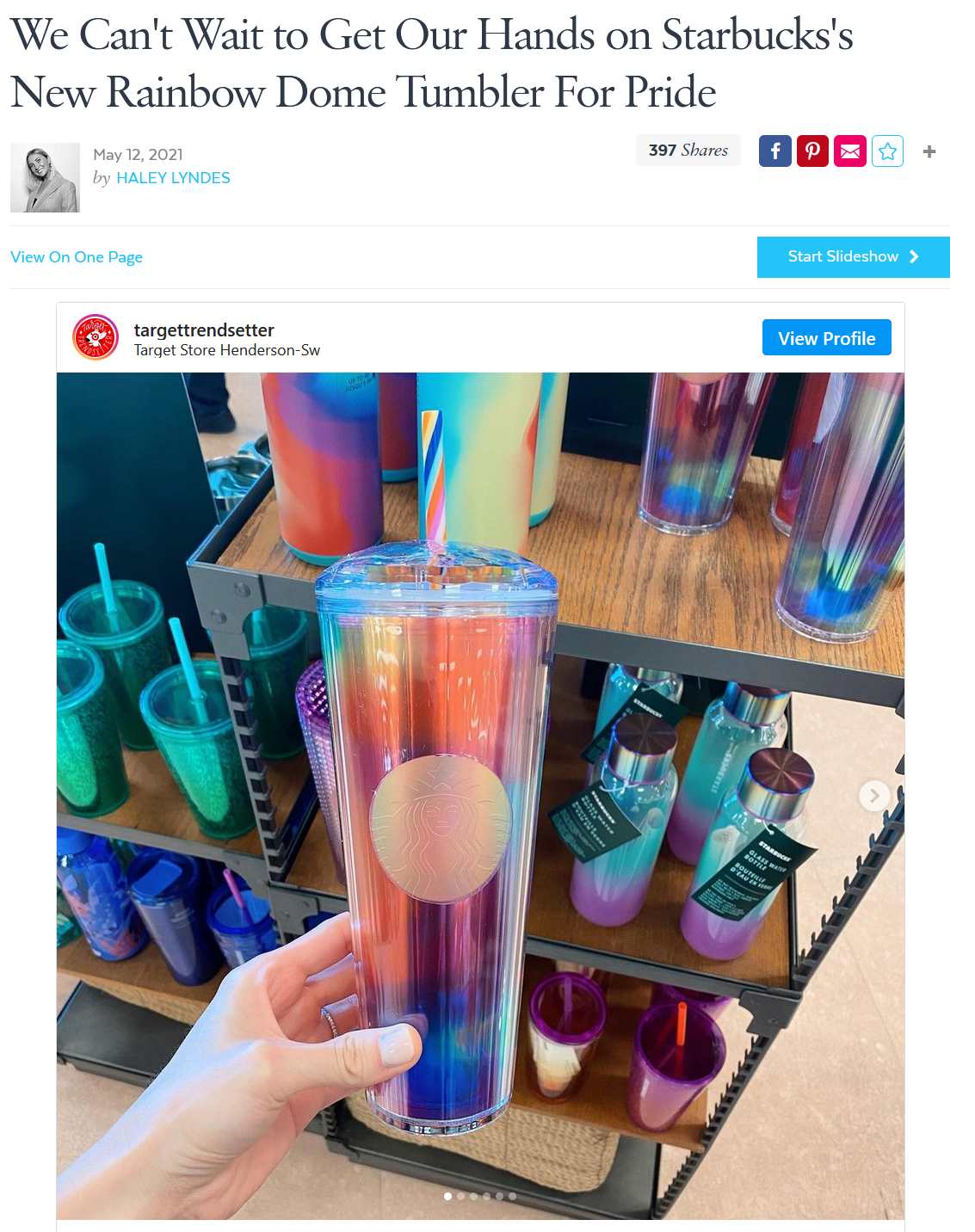This screenshot has width=975, height=1232.
Task: Open Target Store Henderson-Sw location
Action: [x=227, y=350]
